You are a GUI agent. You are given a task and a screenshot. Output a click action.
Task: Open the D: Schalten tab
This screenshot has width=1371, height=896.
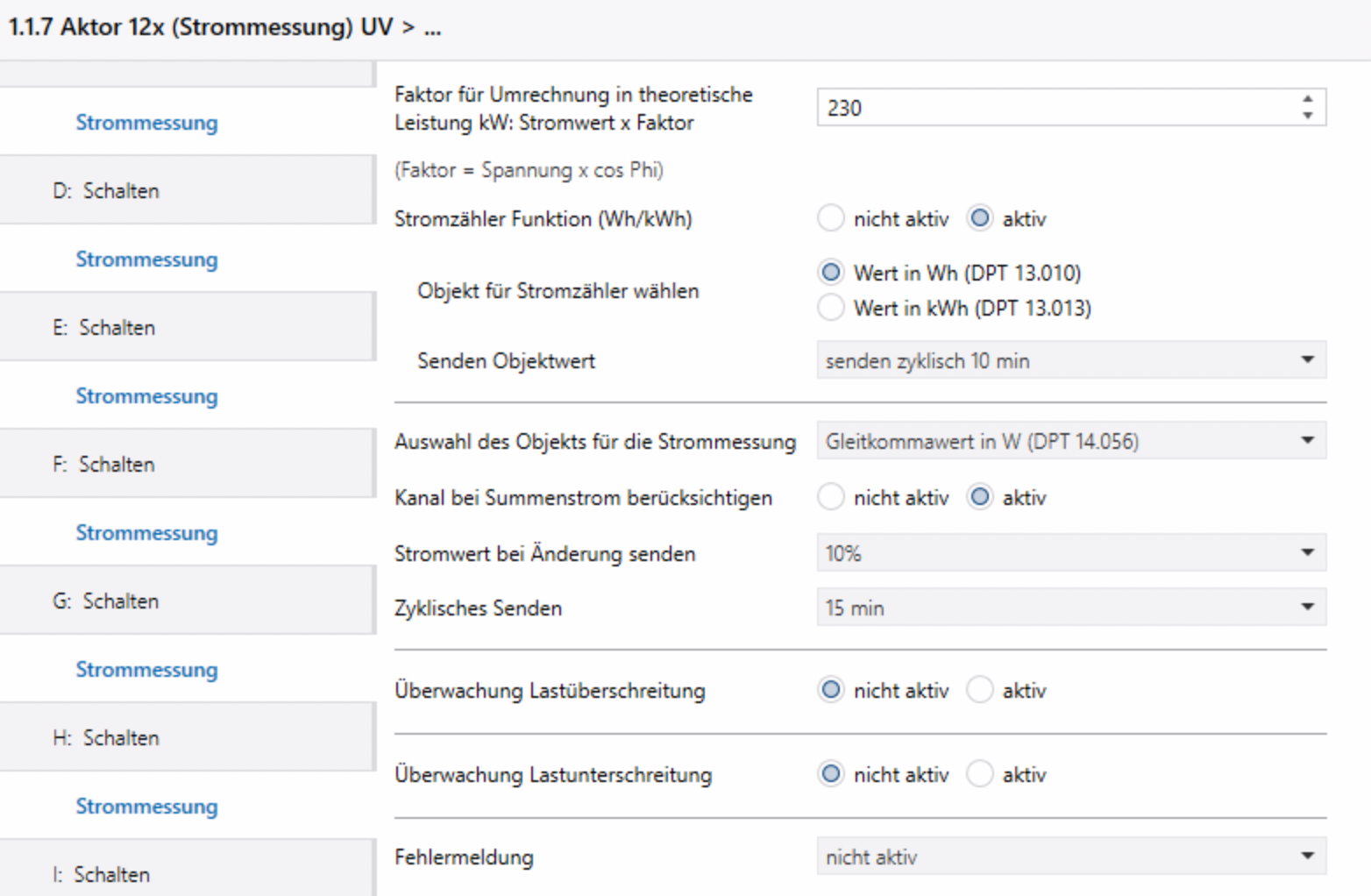pos(106,190)
